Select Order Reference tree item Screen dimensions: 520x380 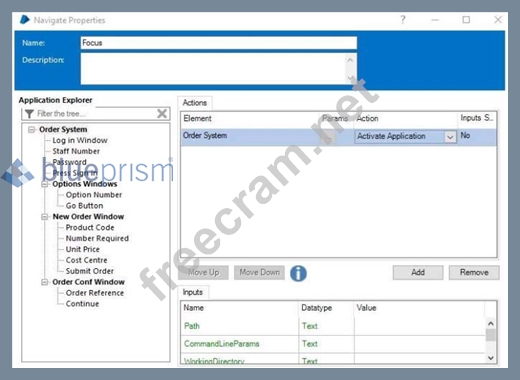(95, 293)
